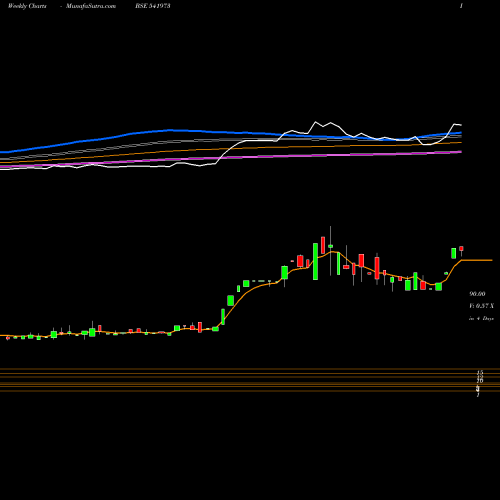Click the "V: 0.57 X" volume text
This screenshot has width=500, height=500.
click(481, 306)
